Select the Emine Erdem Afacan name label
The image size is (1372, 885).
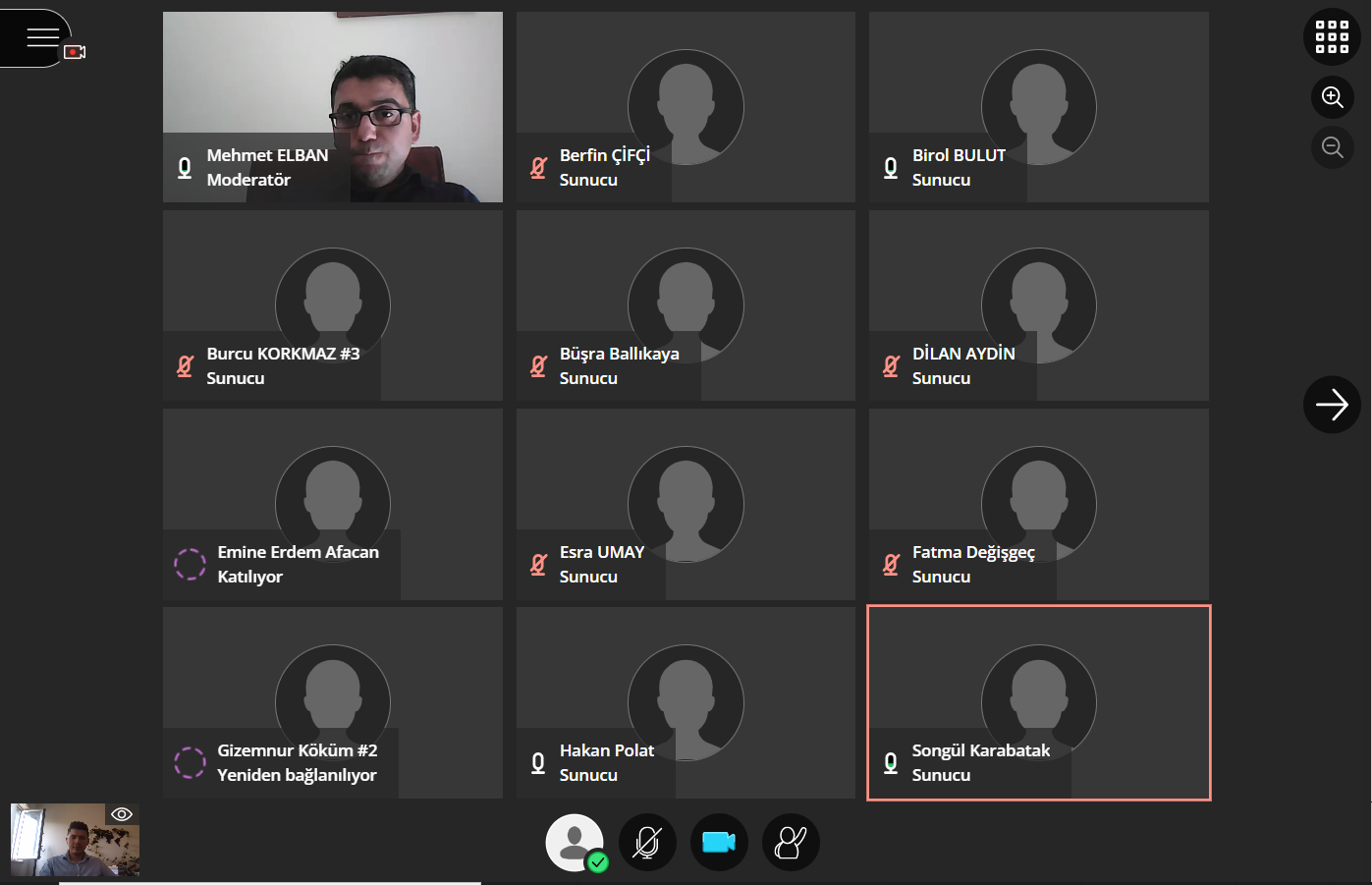click(298, 552)
